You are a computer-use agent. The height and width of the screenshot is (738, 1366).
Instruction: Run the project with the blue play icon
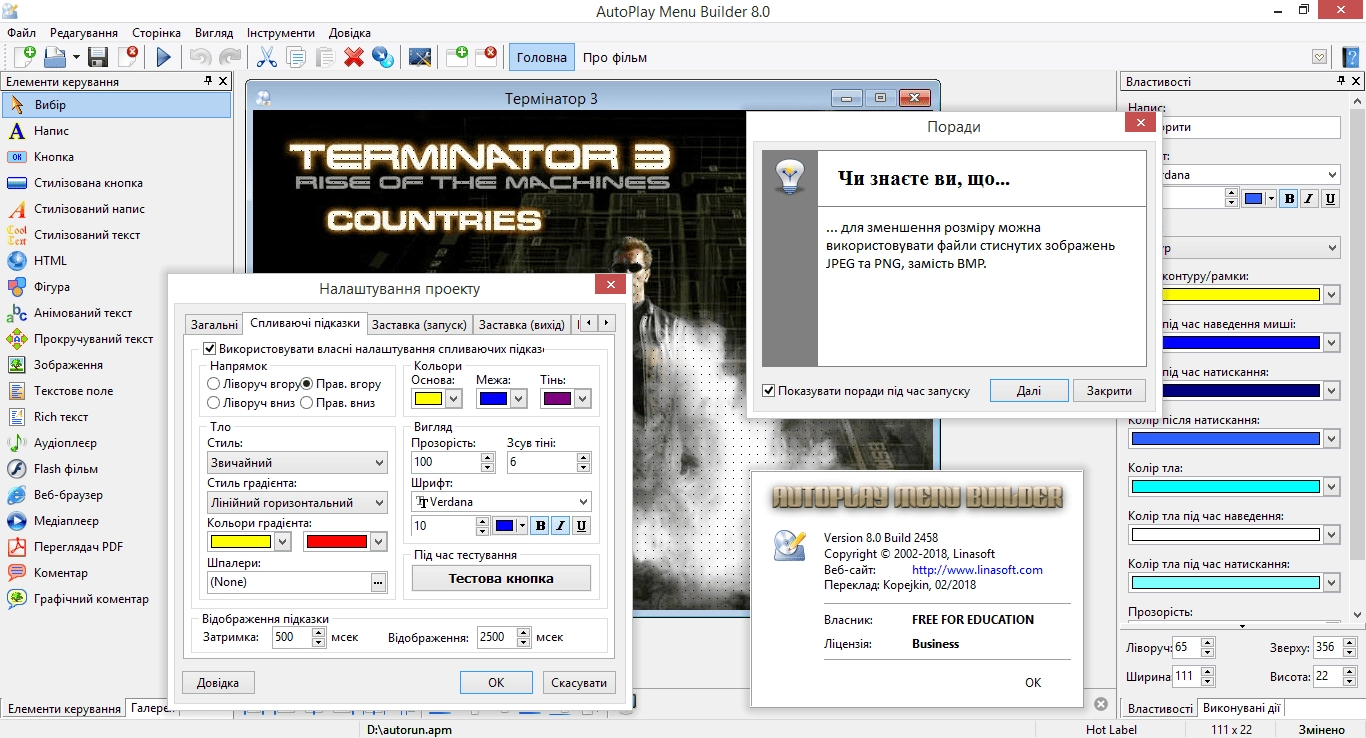164,57
